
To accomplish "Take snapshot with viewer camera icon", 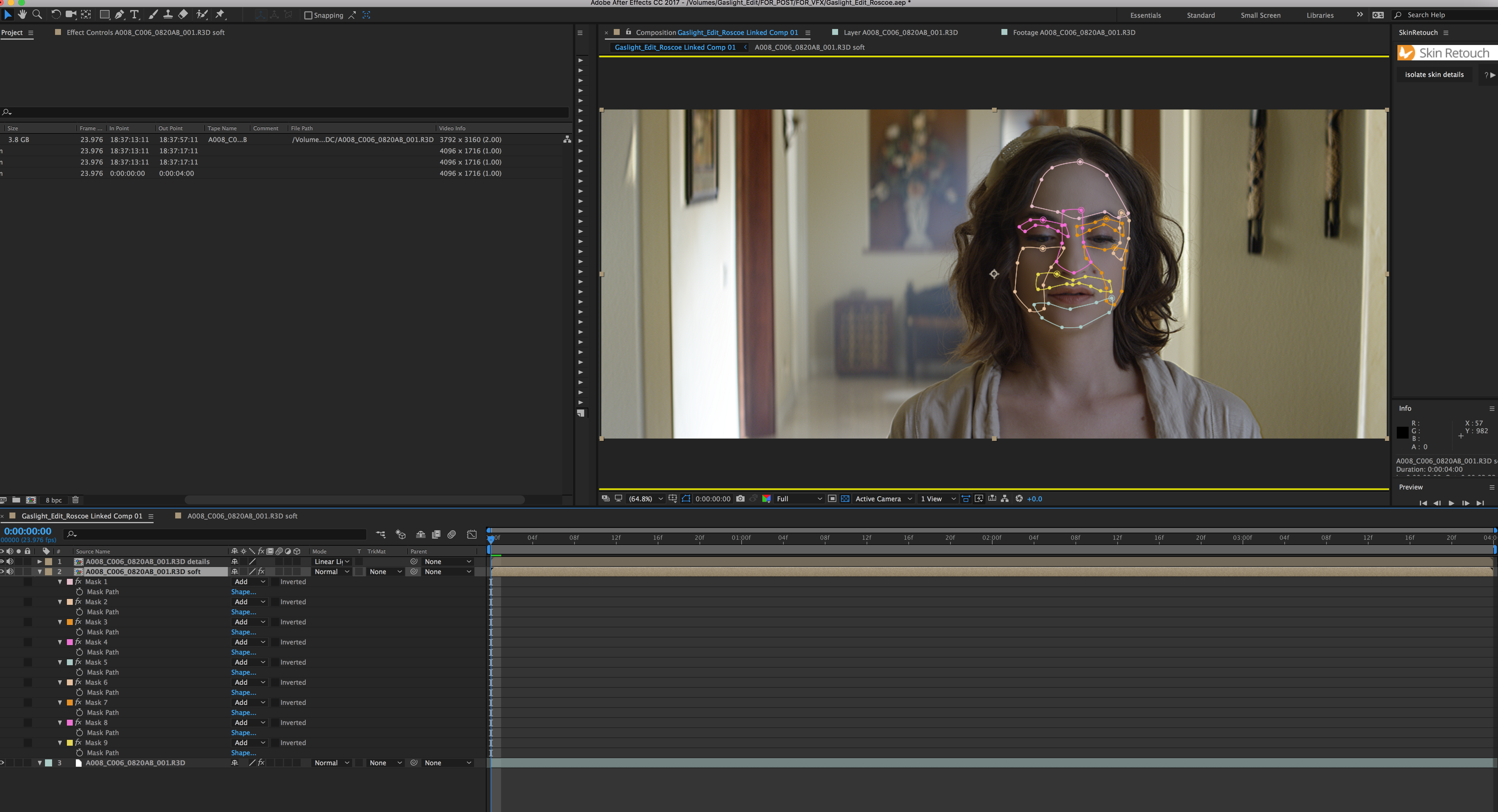I will pos(740,499).
